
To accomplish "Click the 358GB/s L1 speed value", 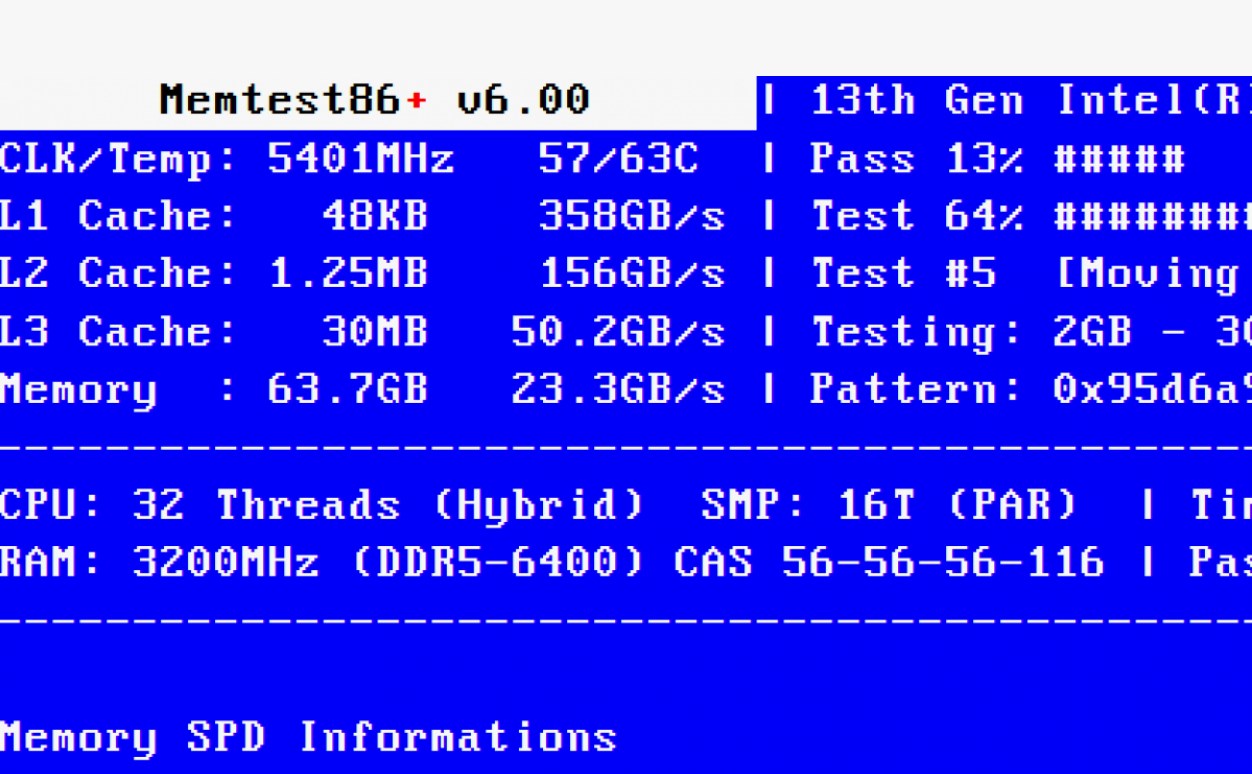I will click(x=632, y=216).
